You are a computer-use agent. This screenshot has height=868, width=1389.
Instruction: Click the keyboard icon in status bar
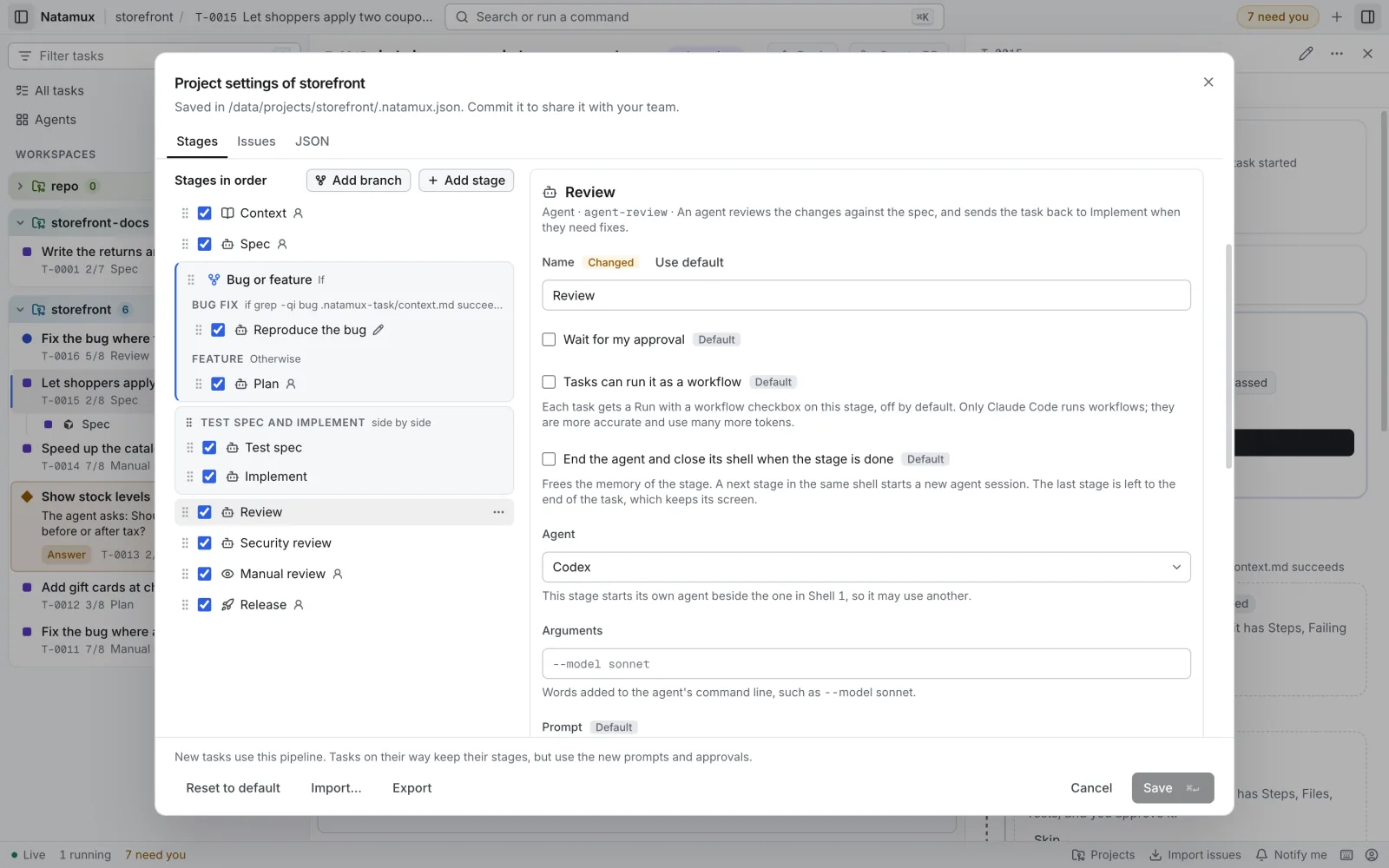(x=1346, y=855)
